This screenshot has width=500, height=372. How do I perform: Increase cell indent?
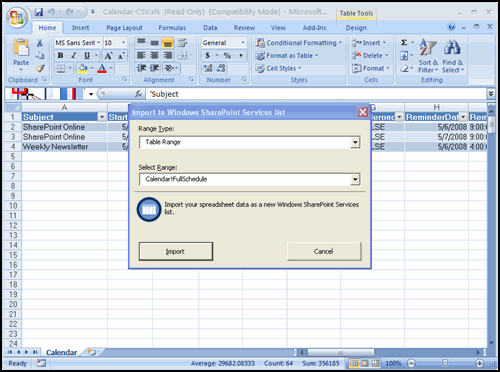(154, 68)
